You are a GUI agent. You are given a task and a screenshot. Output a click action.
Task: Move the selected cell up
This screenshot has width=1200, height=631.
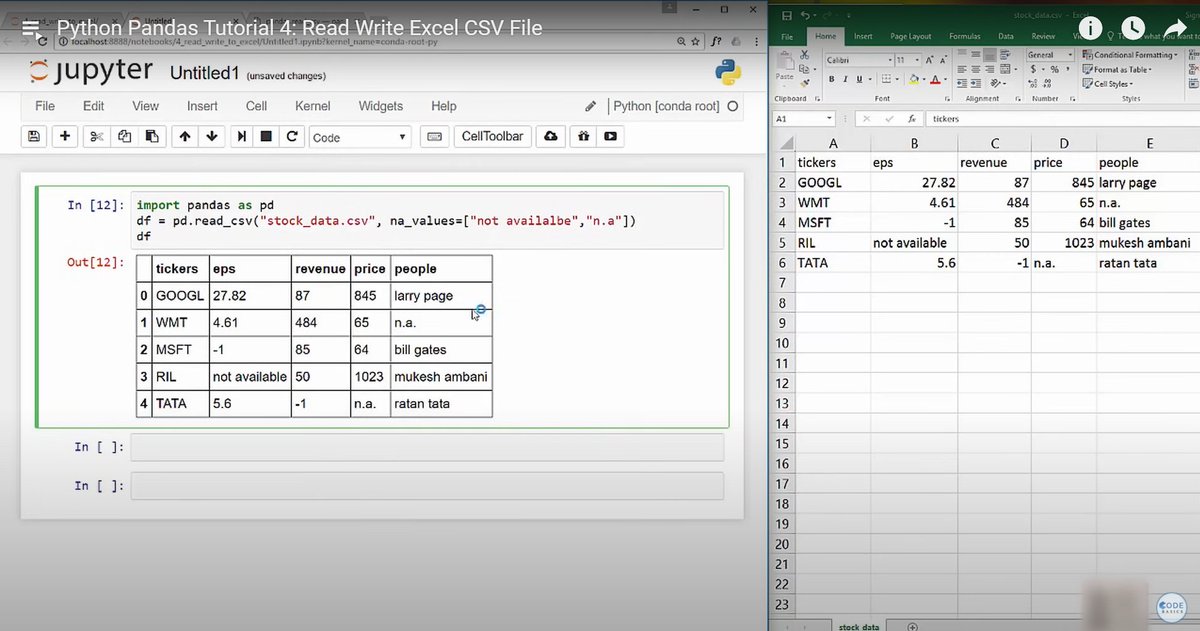click(184, 137)
